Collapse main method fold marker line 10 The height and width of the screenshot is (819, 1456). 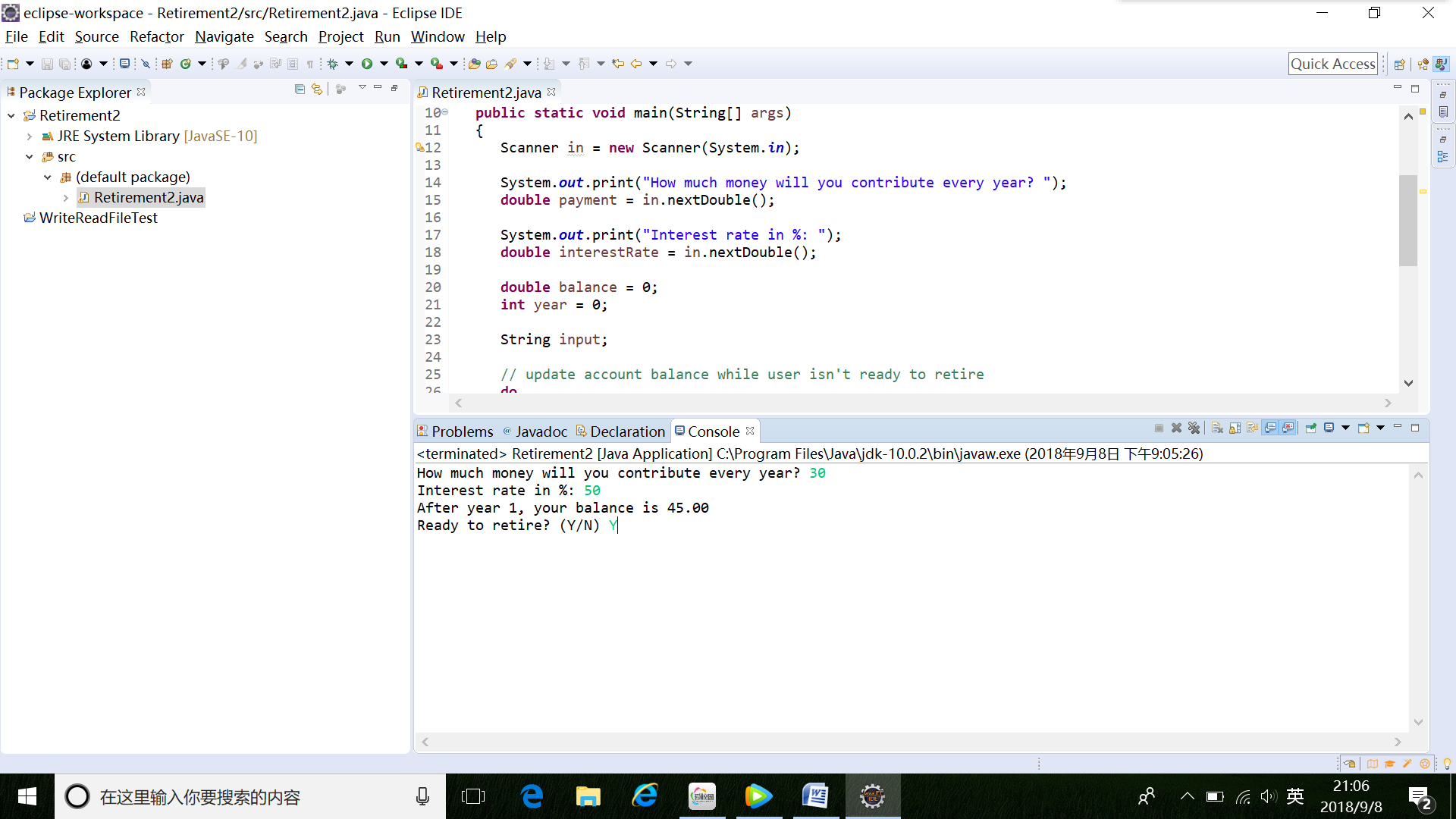[x=445, y=112]
